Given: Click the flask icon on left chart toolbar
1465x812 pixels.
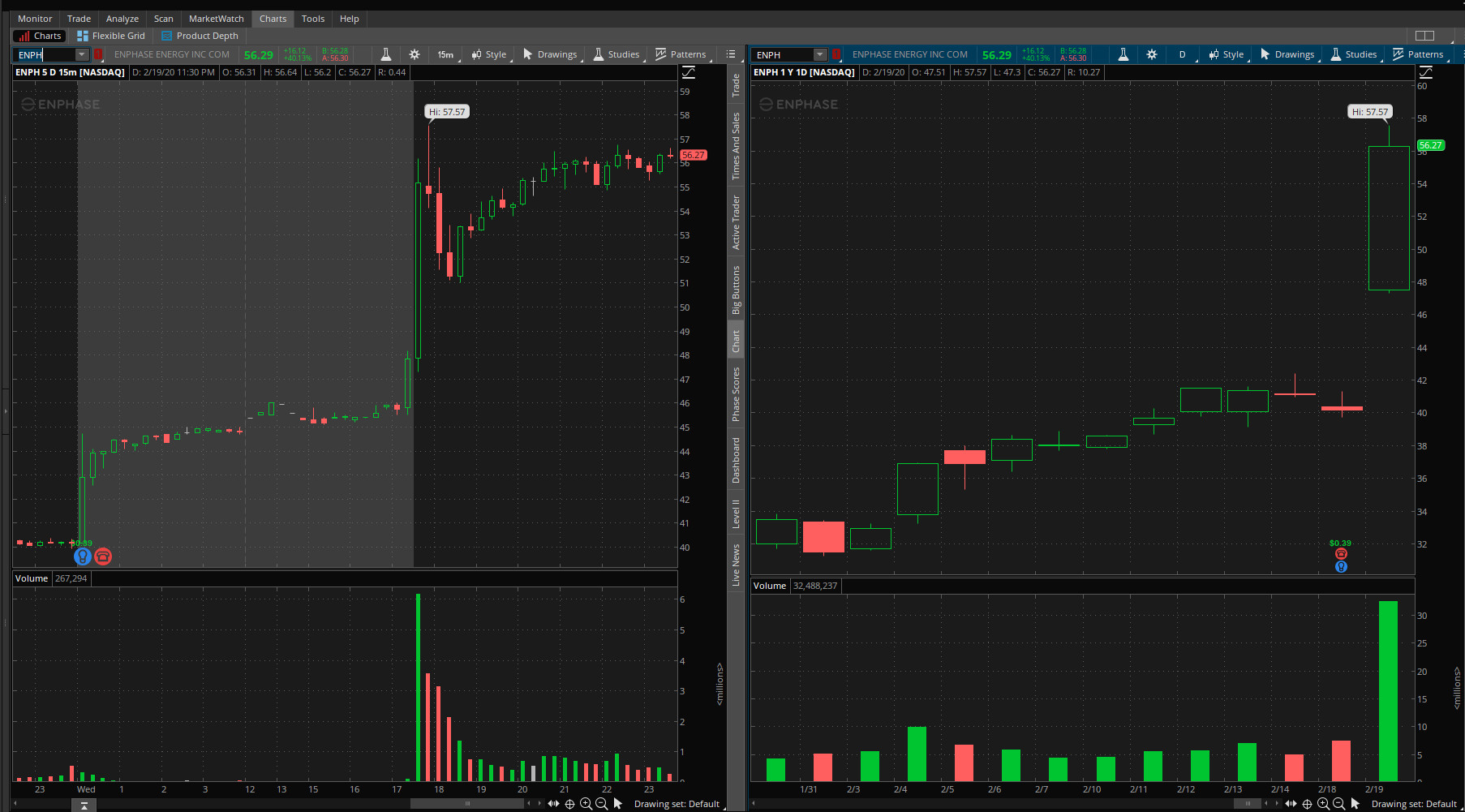Looking at the screenshot, I should click(x=386, y=54).
